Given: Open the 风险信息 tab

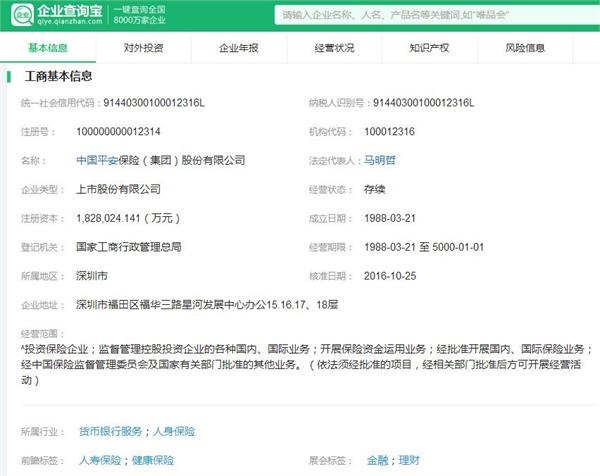Looking at the screenshot, I should pyautogui.click(x=525, y=48).
